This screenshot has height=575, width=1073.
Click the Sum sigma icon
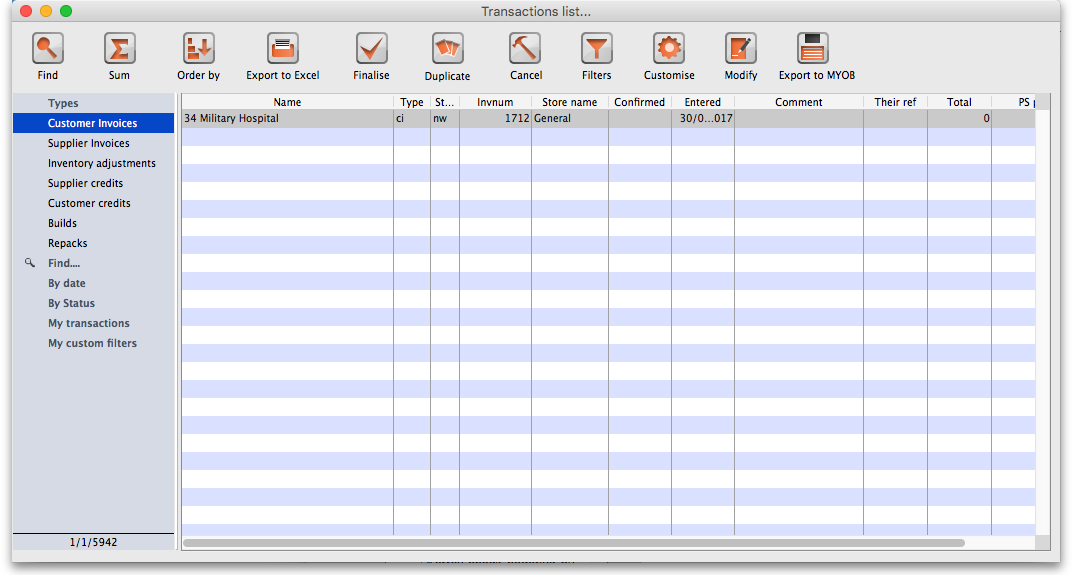tap(119, 48)
